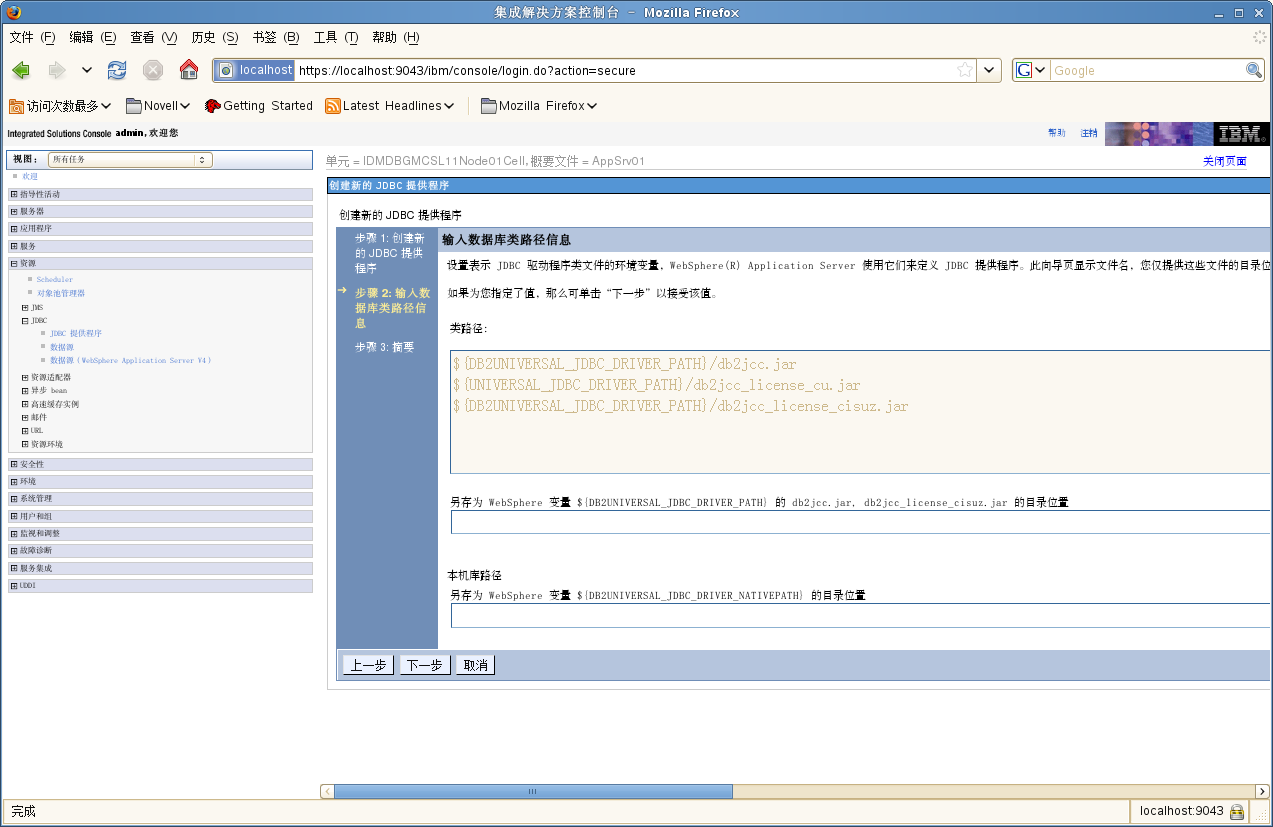Click the DB2UNIVERSAL_JDBC_DRIVER_PATH directory field

[860, 522]
